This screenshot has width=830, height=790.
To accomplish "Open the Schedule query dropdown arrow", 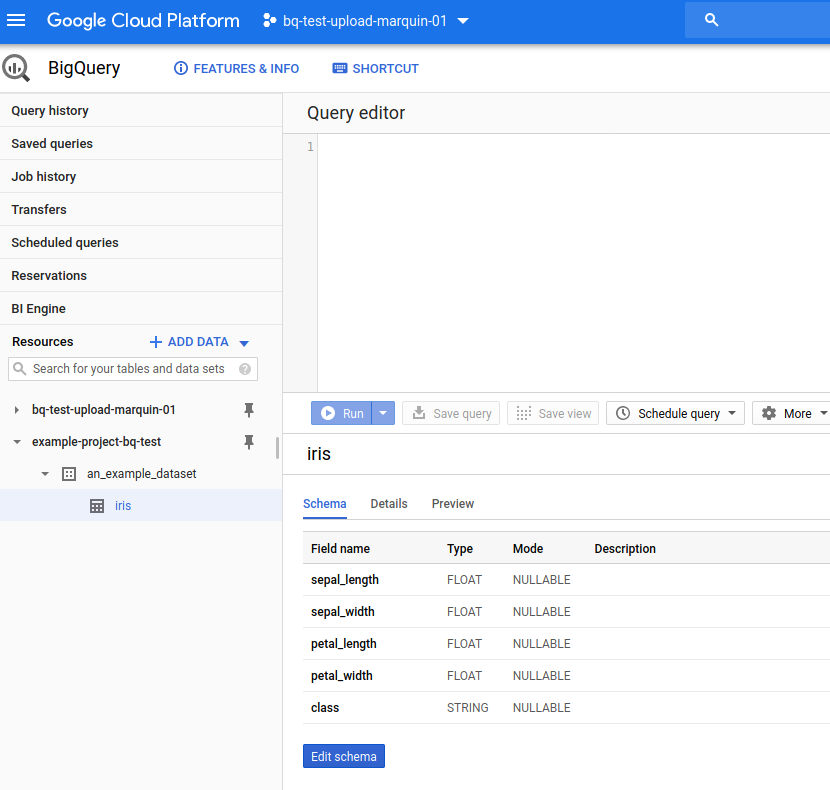I will 732,413.
